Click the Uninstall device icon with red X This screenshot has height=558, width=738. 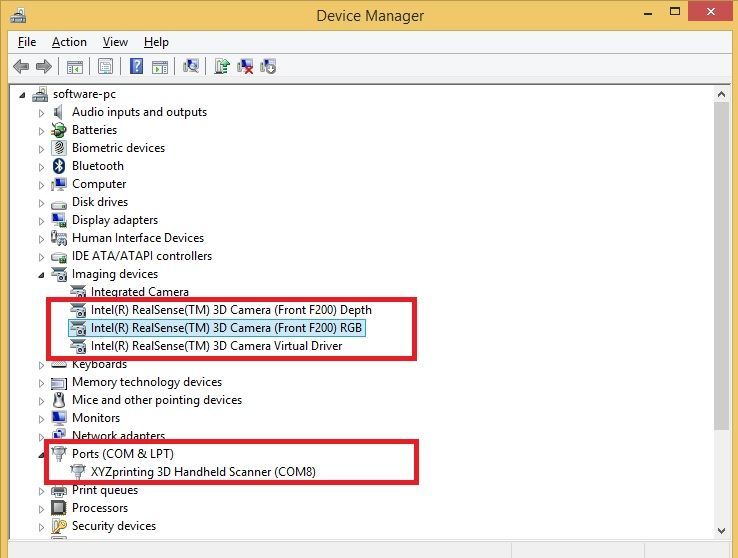245,66
